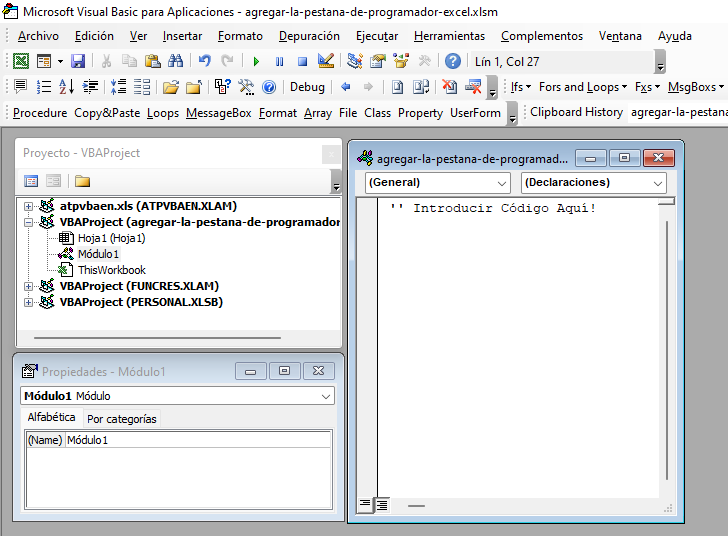728x536 pixels.
Task: Open the Edición menu
Action: pyautogui.click(x=94, y=36)
